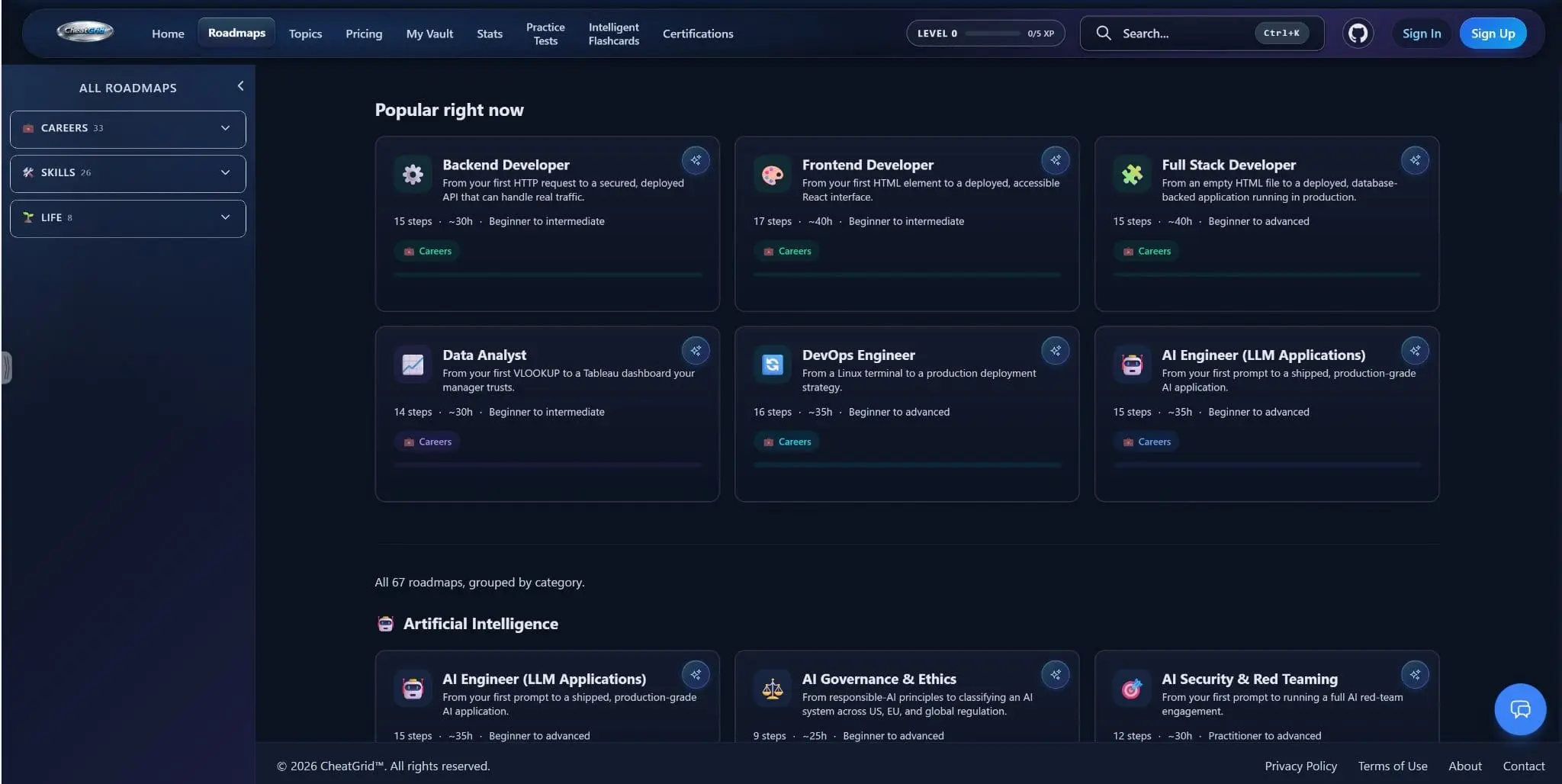Go to the Home page
This screenshot has height=784, width=1562.
point(168,34)
